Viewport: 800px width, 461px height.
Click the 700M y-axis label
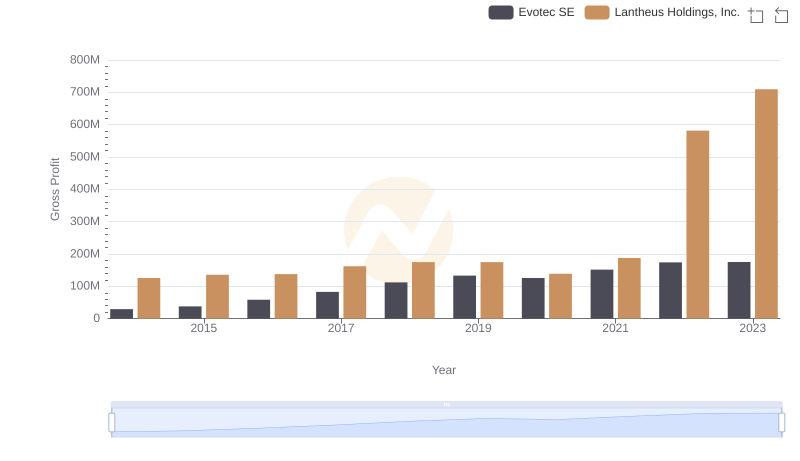[85, 92]
